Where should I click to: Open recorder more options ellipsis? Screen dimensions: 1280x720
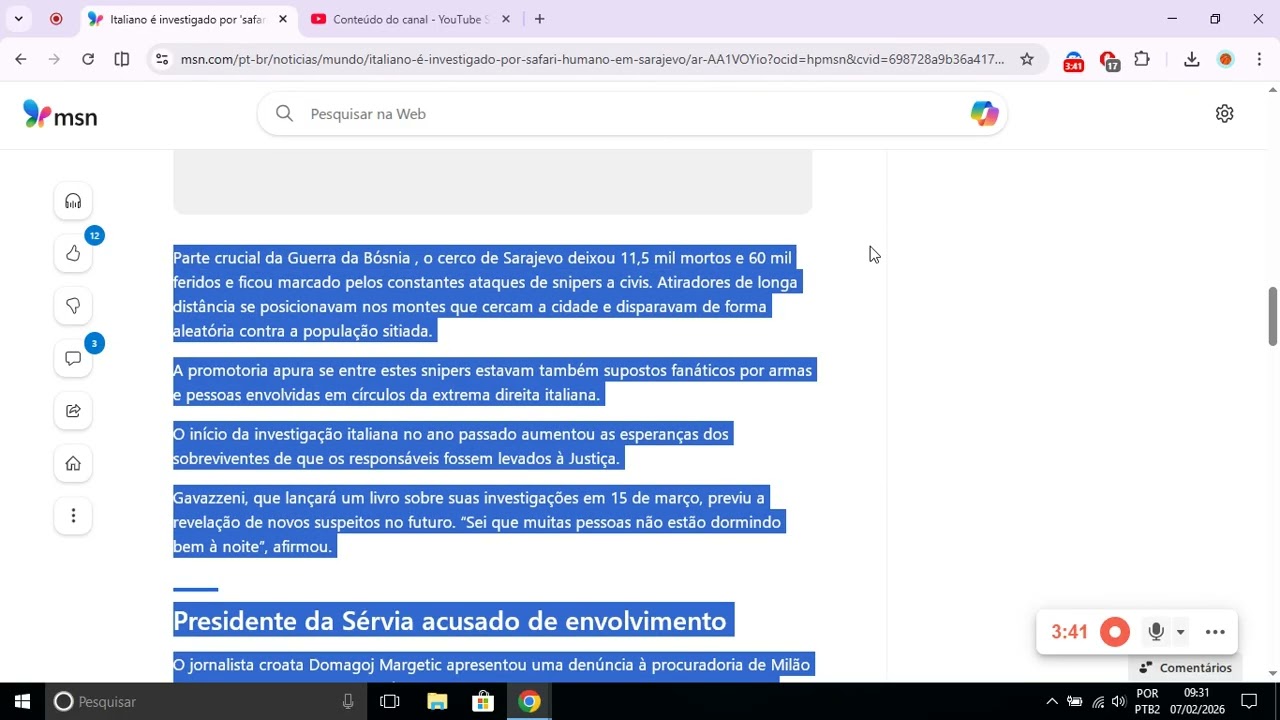click(x=1215, y=632)
